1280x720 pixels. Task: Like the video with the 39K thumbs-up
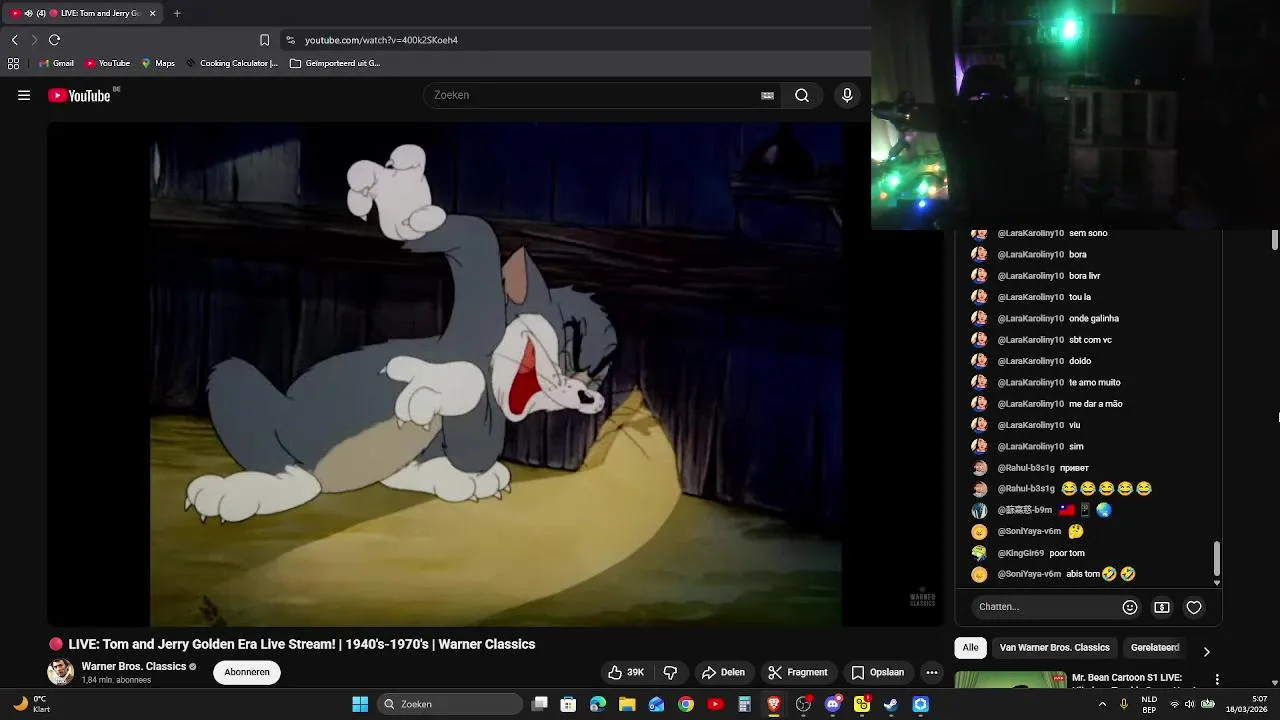coord(626,672)
